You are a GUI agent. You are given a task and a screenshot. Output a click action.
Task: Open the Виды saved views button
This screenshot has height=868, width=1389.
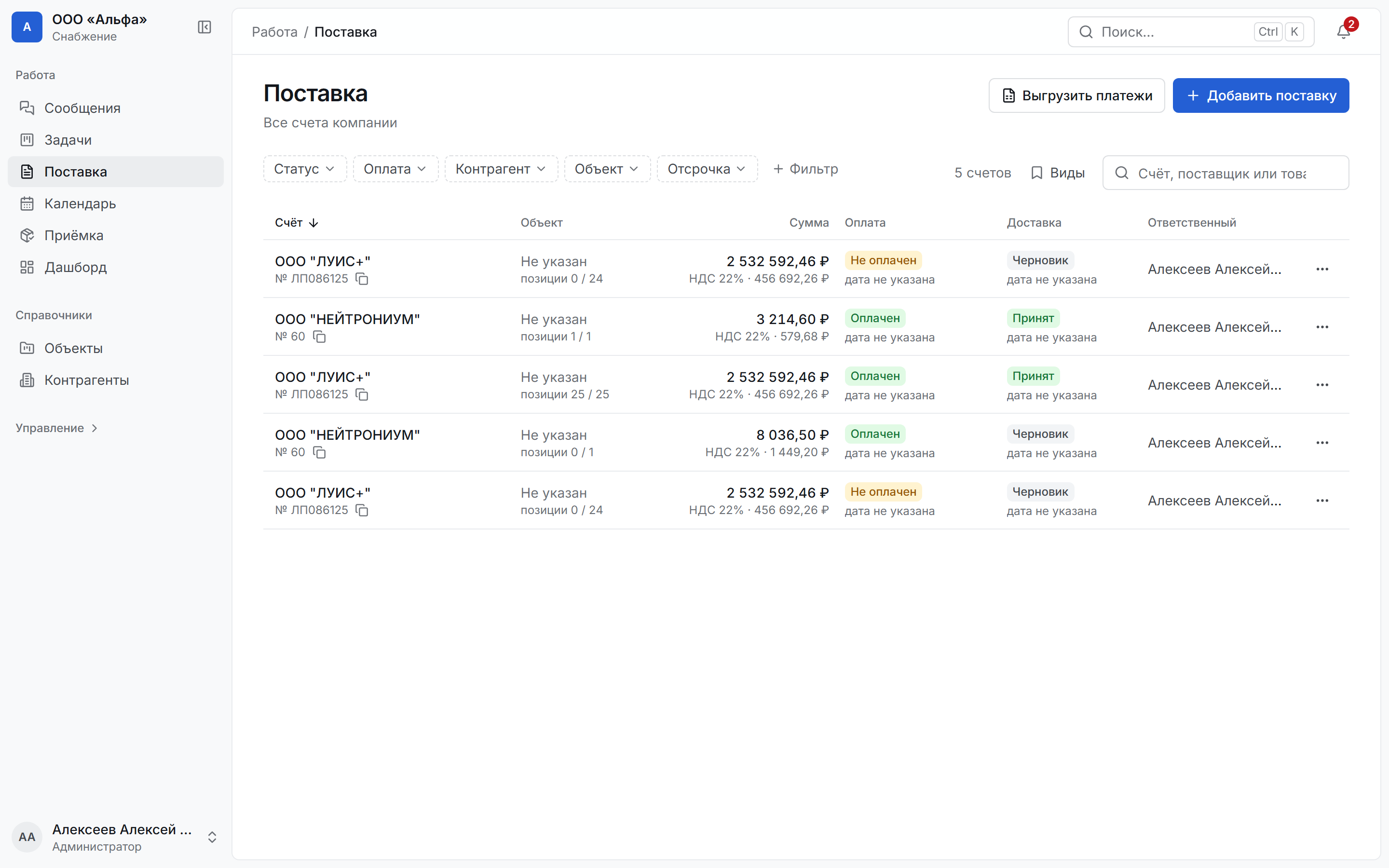coord(1058,173)
